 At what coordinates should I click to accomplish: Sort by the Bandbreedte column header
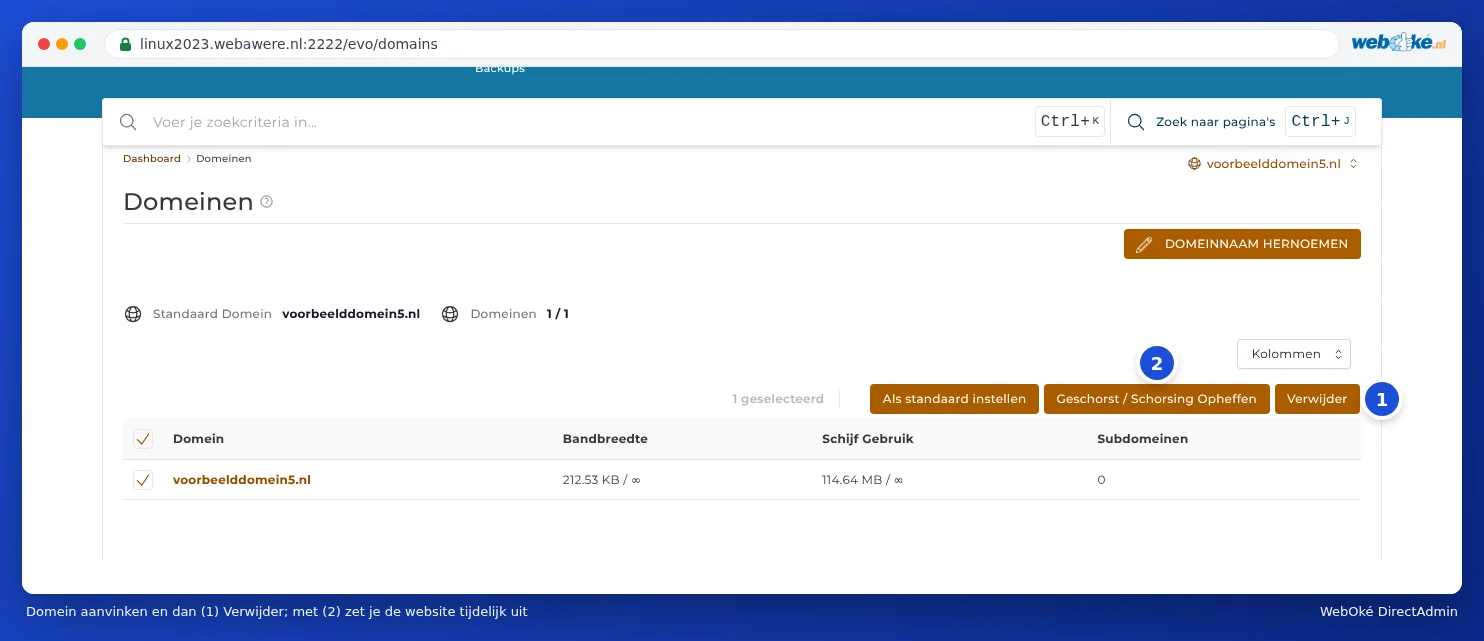605,439
